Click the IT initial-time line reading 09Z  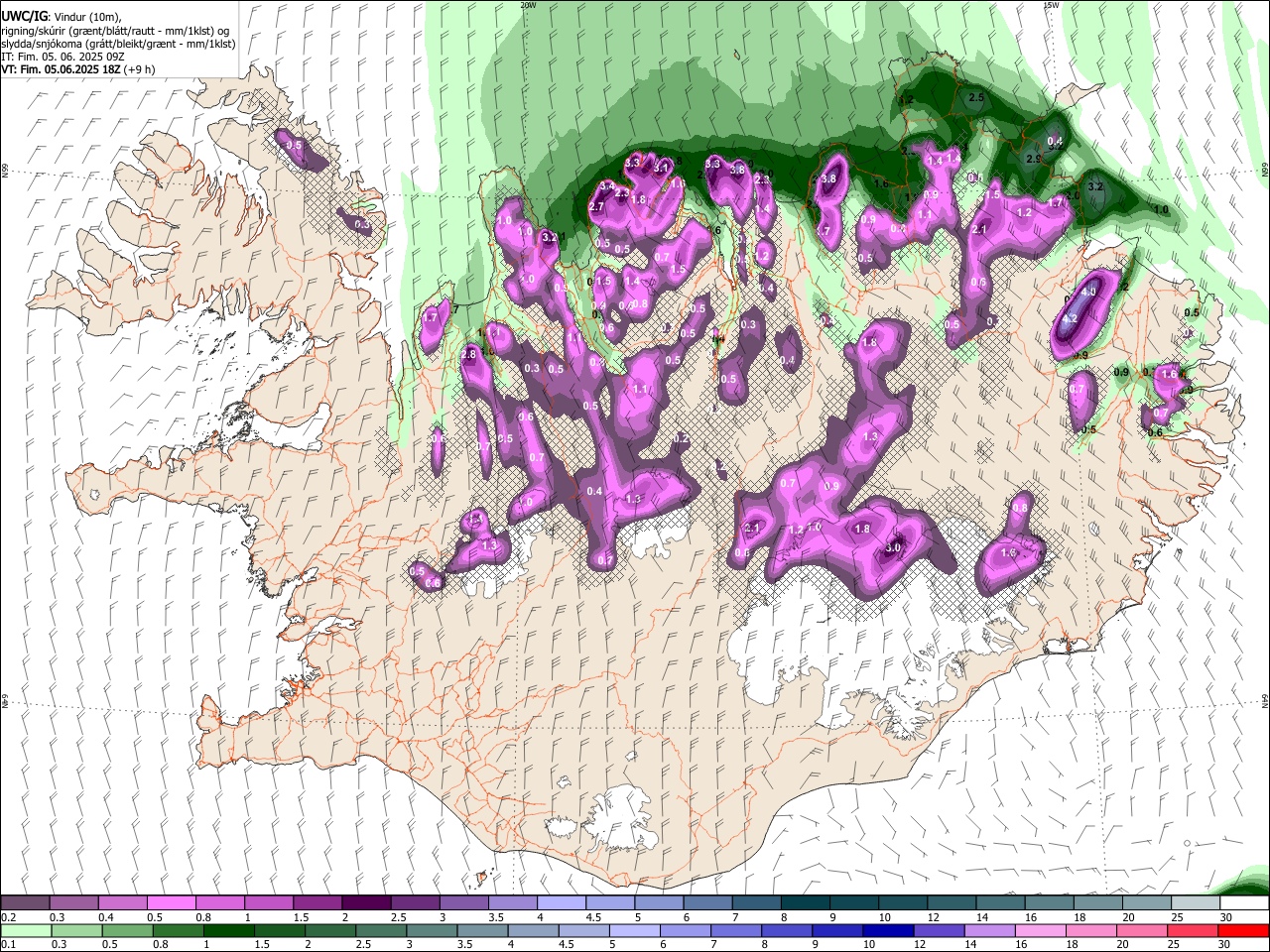[64, 57]
